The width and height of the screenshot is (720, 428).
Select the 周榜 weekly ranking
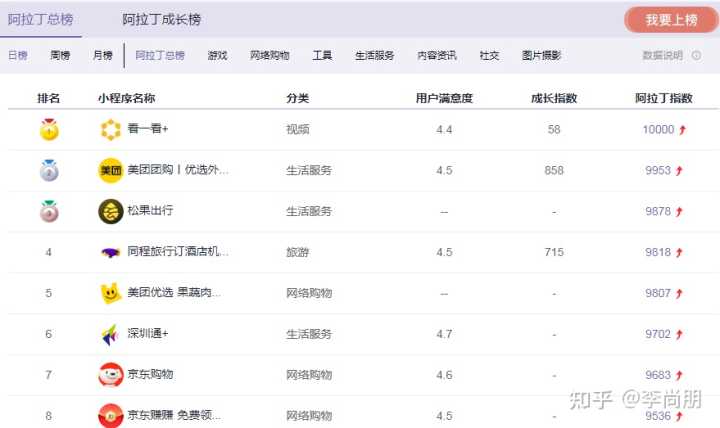[60, 56]
